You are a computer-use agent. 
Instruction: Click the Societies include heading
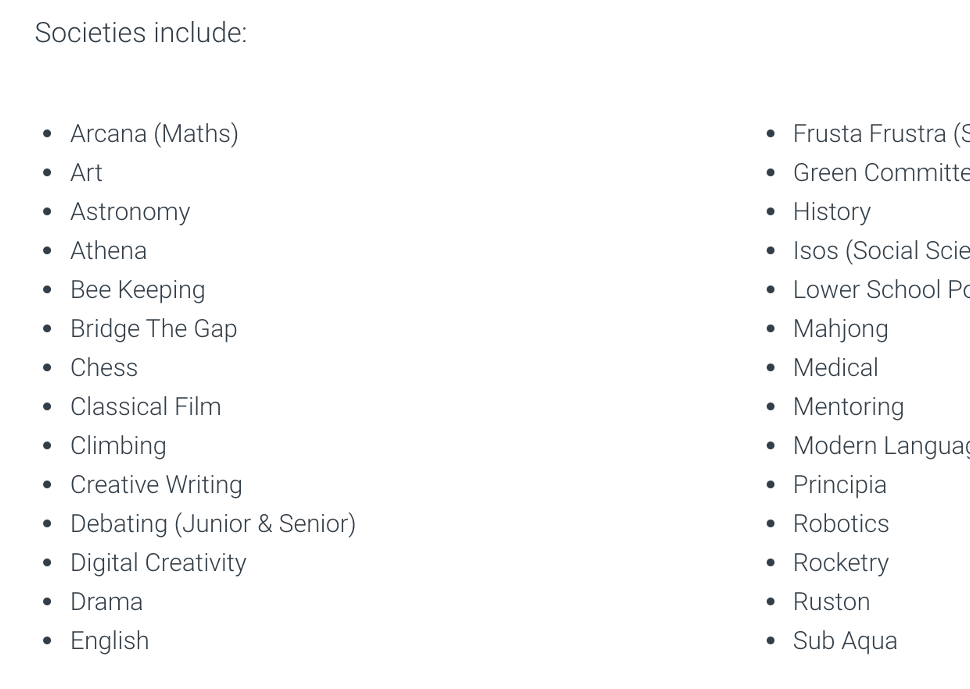pyautogui.click(x=140, y=32)
